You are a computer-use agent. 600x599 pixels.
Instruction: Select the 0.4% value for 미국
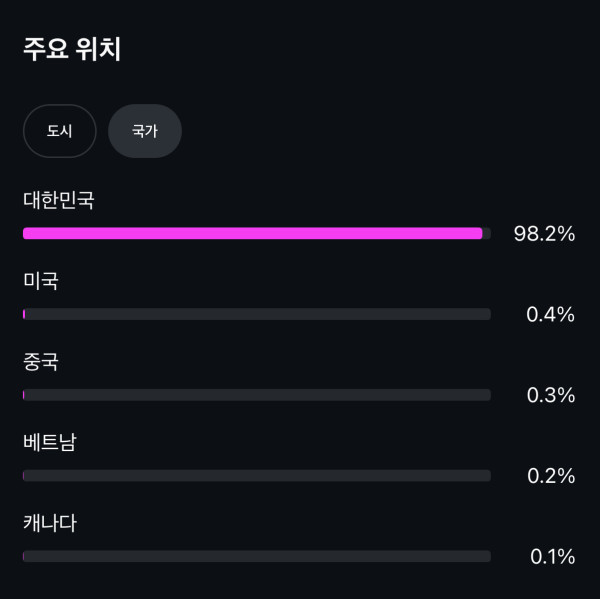click(x=551, y=315)
